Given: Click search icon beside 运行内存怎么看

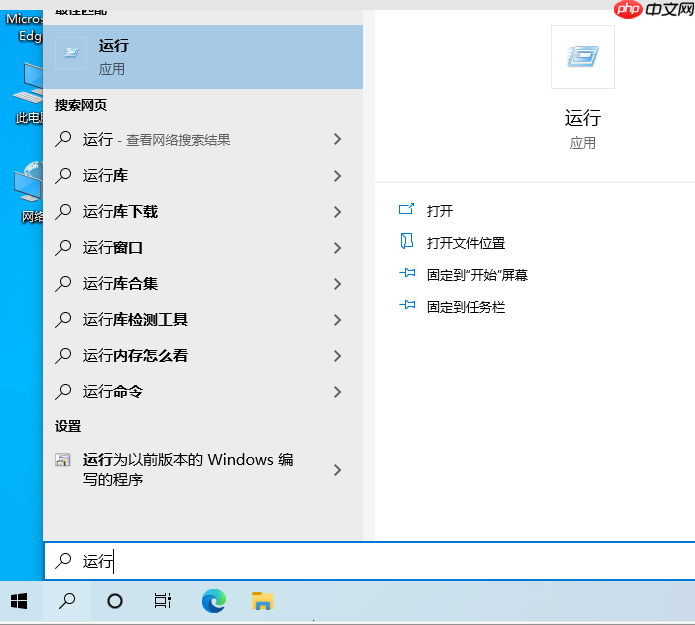Looking at the screenshot, I should 63,355.
